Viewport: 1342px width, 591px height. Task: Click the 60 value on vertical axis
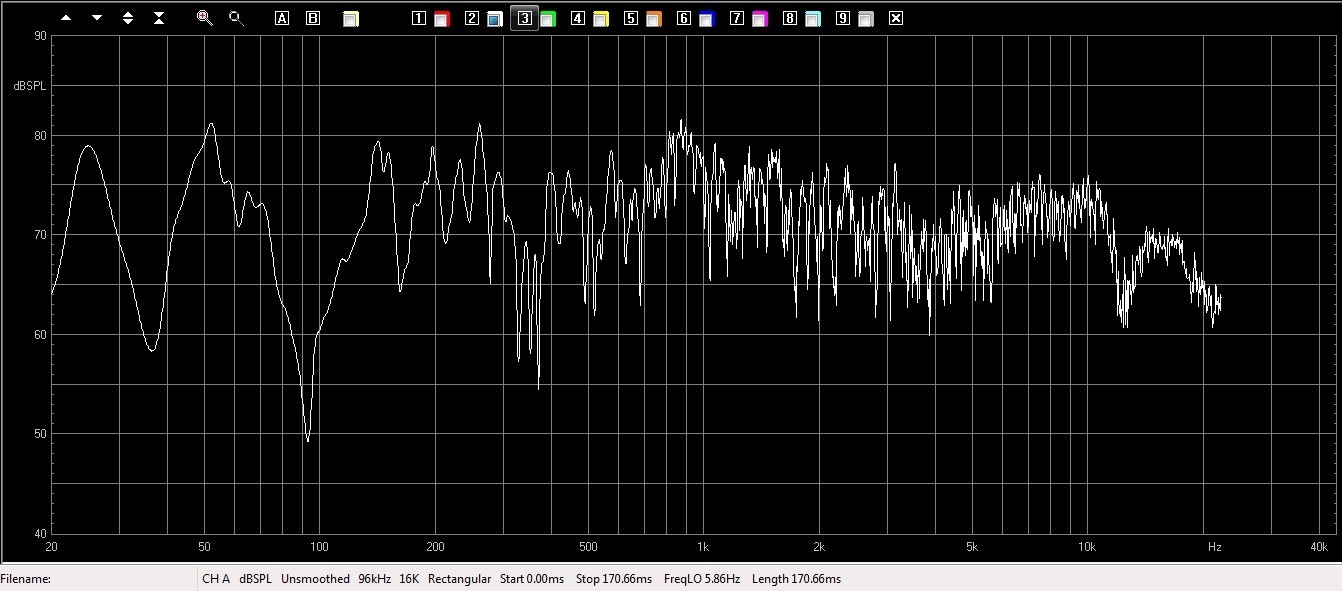(40, 335)
